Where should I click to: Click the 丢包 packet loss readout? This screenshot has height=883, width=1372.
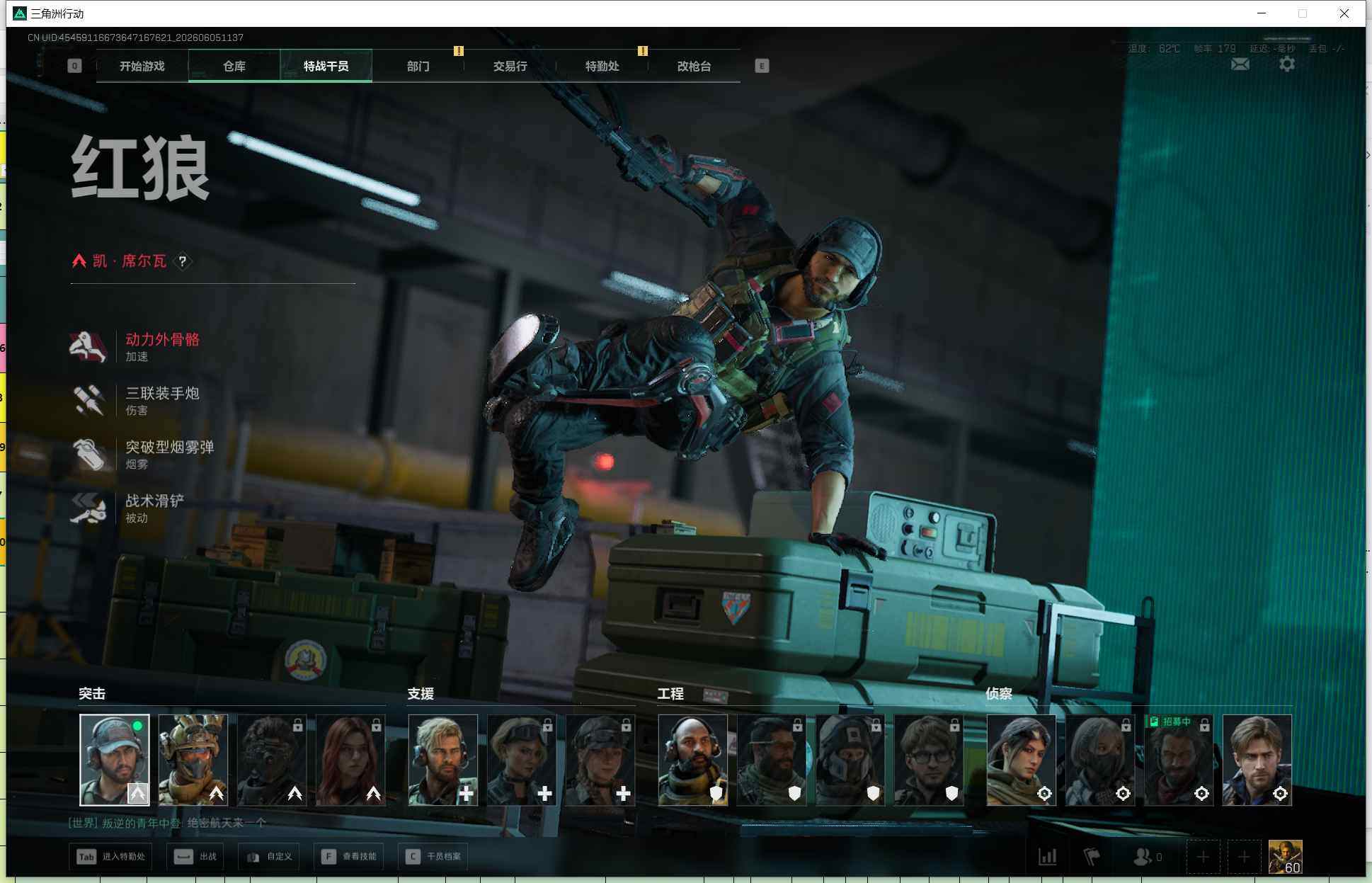[1326, 49]
